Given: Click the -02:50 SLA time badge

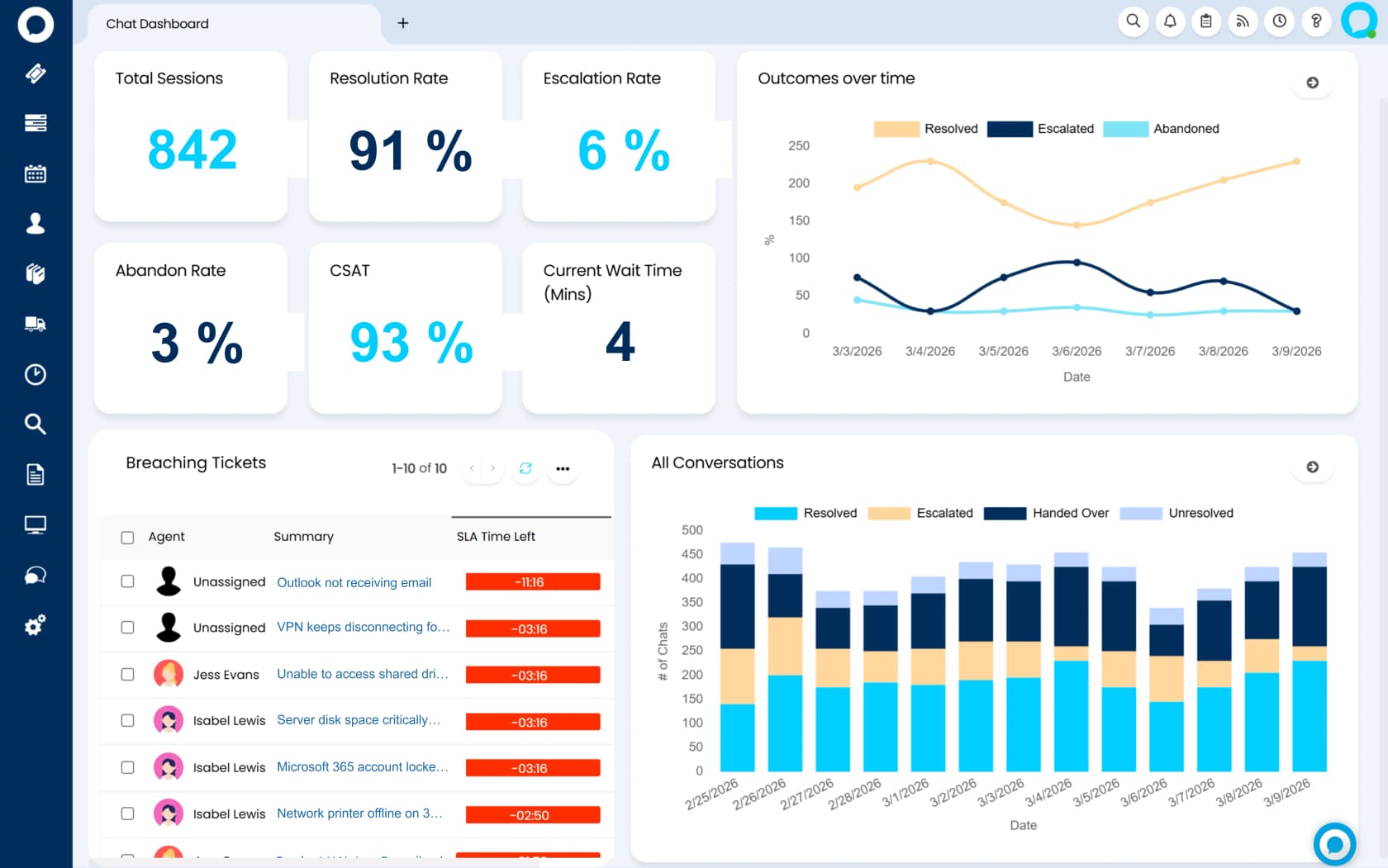Looking at the screenshot, I should click(533, 815).
